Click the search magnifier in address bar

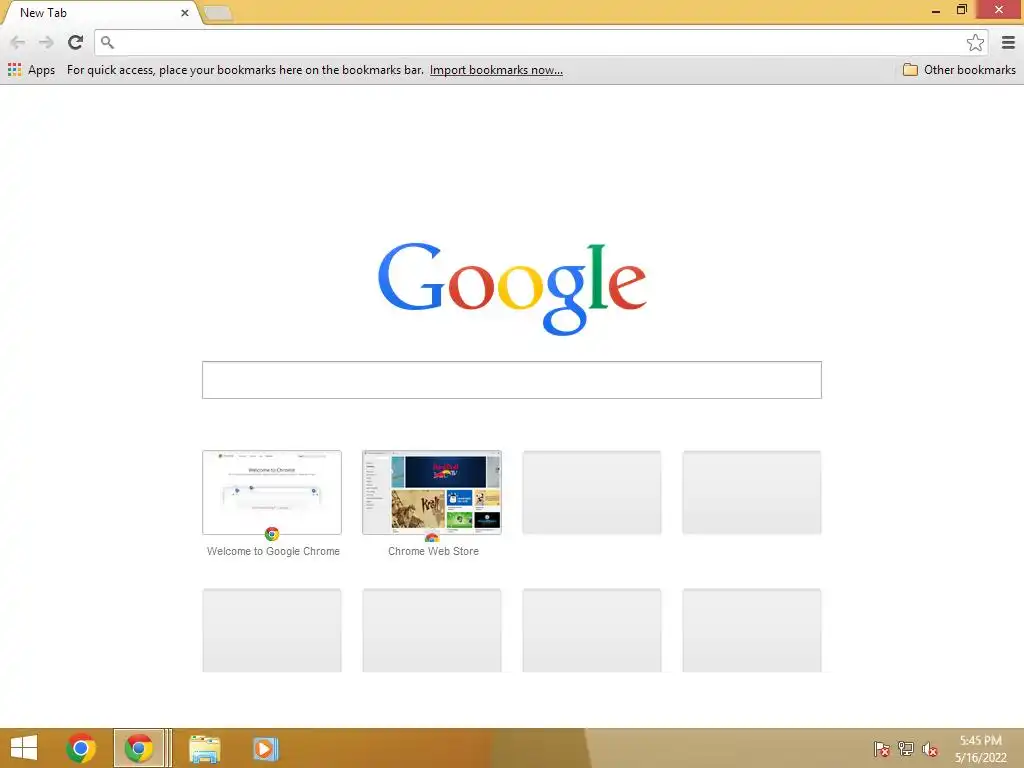click(108, 42)
